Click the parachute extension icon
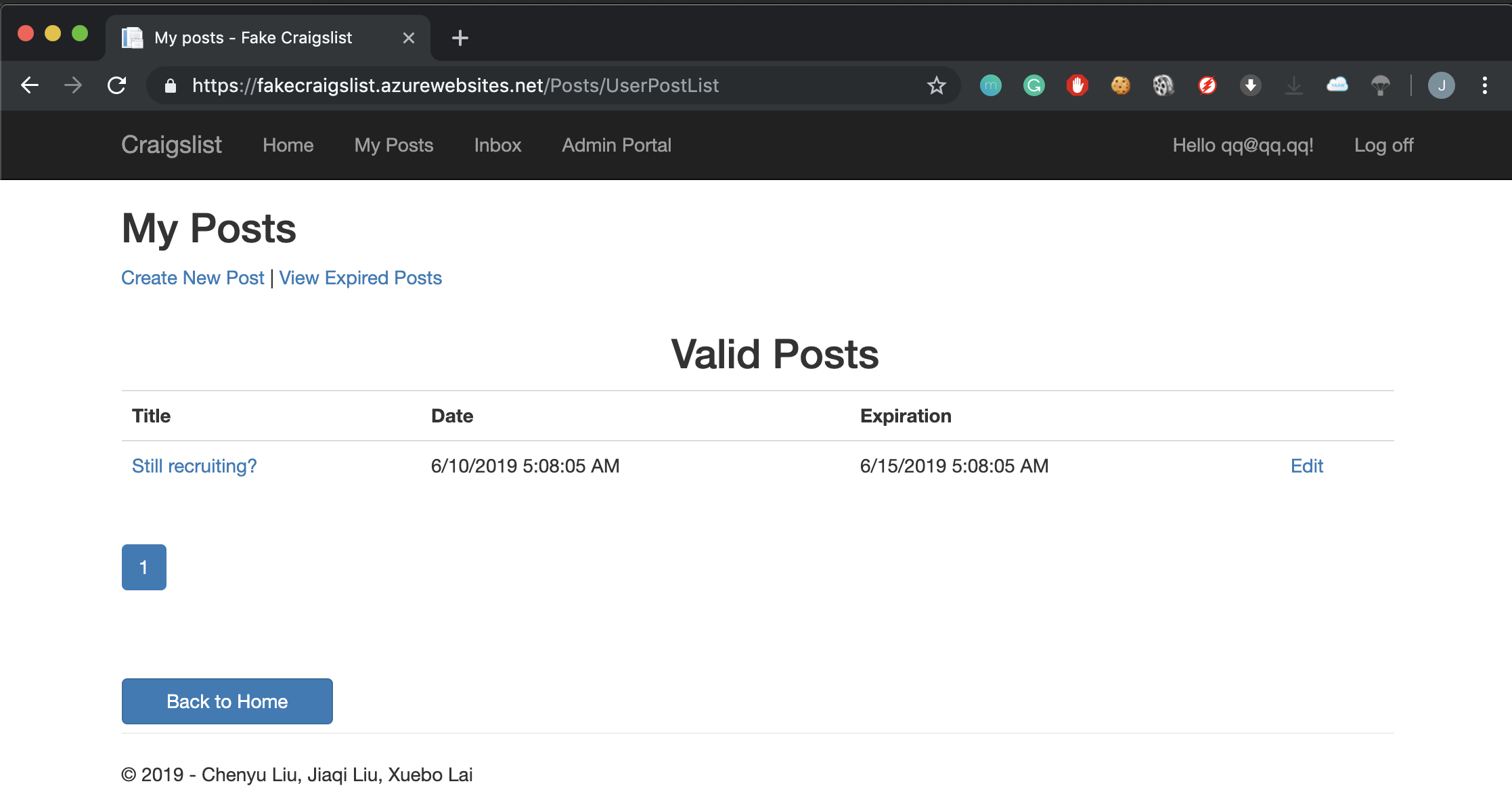Screen dimensions: 1512x811 point(1380,85)
